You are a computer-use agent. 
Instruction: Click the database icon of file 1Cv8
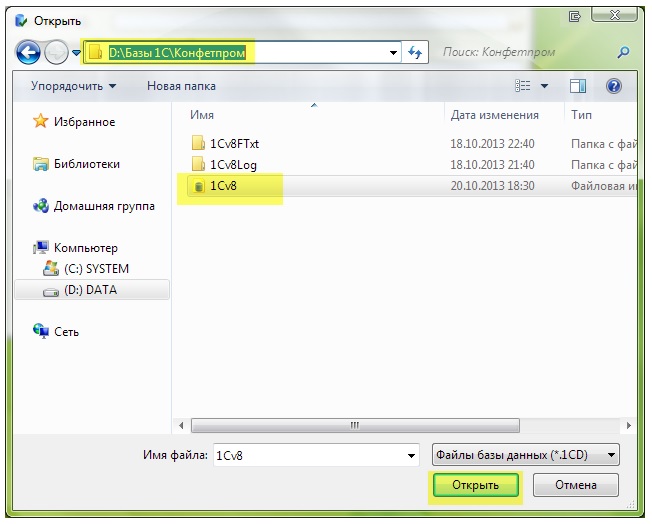(199, 186)
